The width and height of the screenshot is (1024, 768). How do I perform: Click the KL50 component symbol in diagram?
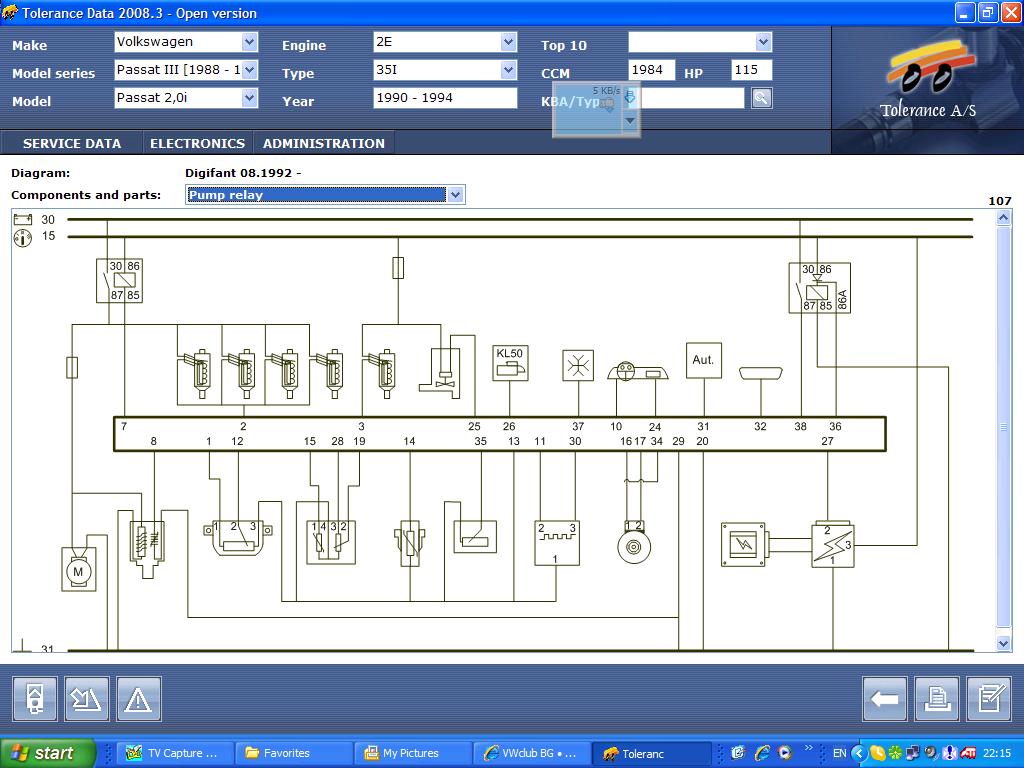tap(509, 363)
